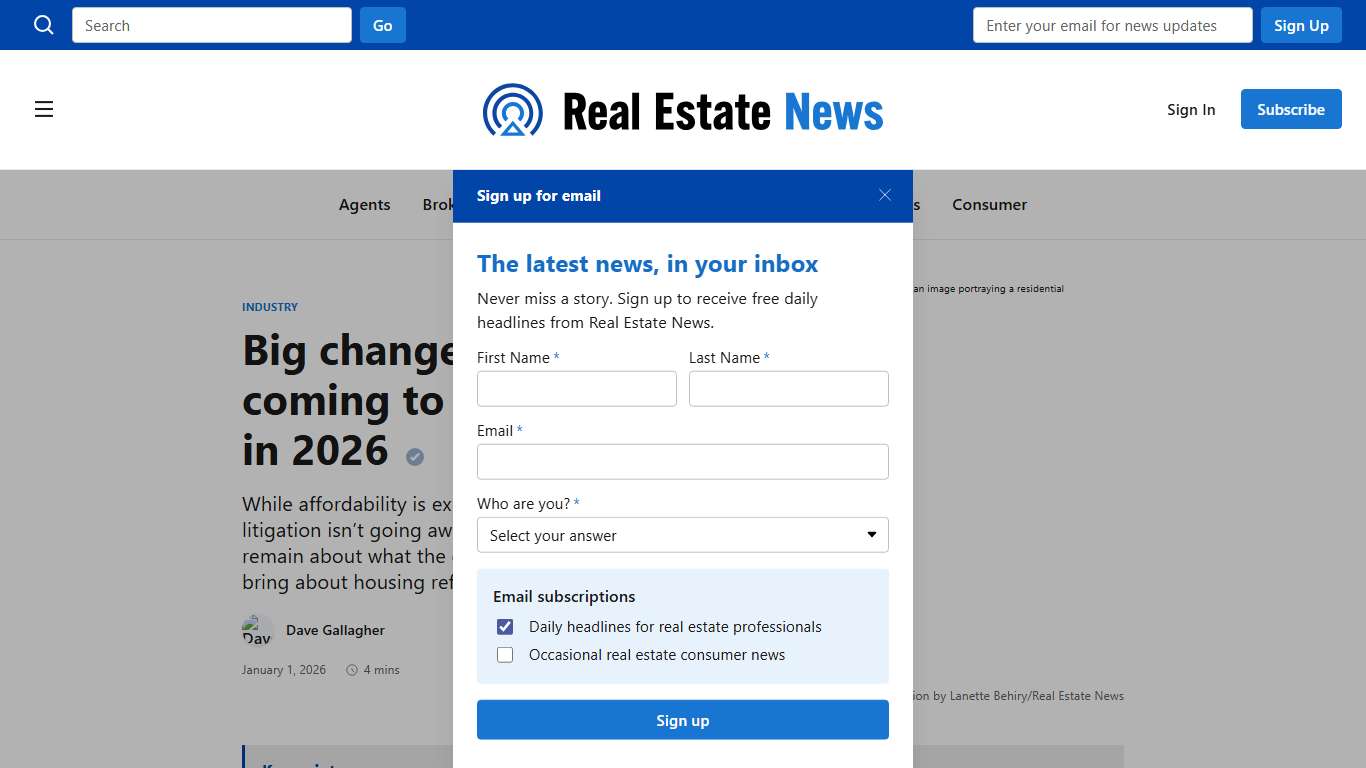Dismiss the 'Sign up for email' popup
Screen dimensions: 1366x768
(x=884, y=195)
